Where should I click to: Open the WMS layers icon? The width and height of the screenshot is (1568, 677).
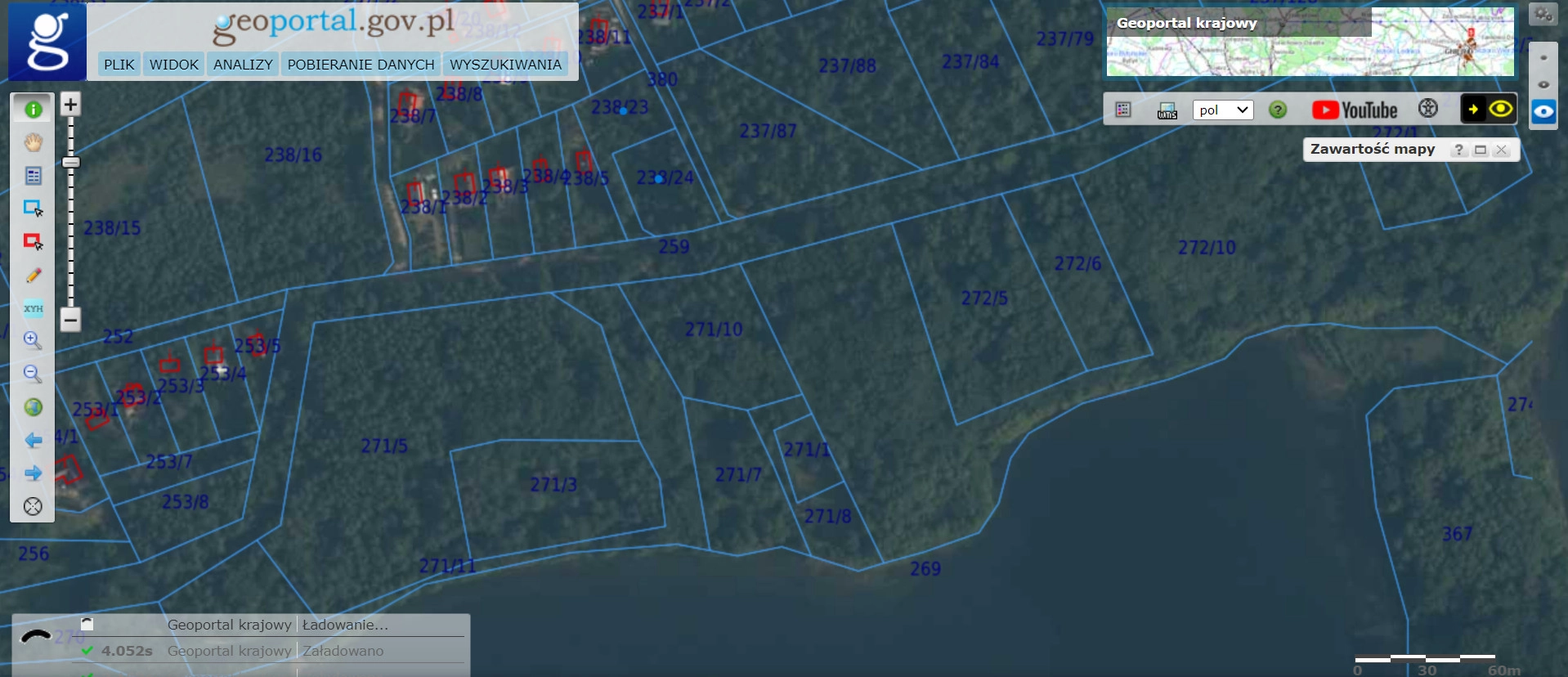coord(1167,110)
